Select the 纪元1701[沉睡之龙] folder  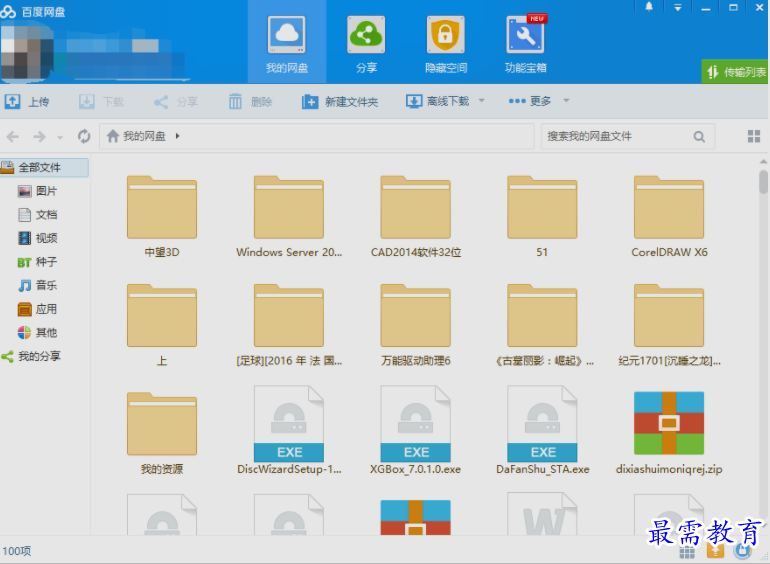pyautogui.click(x=669, y=325)
